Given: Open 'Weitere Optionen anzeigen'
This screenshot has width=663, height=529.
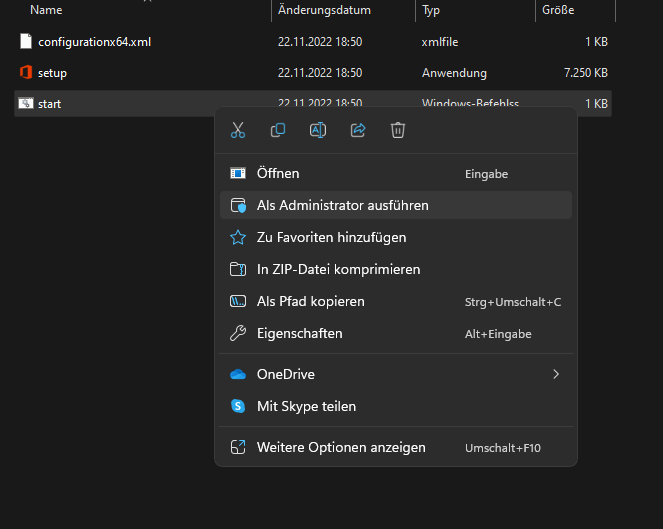Looking at the screenshot, I should (340, 447).
